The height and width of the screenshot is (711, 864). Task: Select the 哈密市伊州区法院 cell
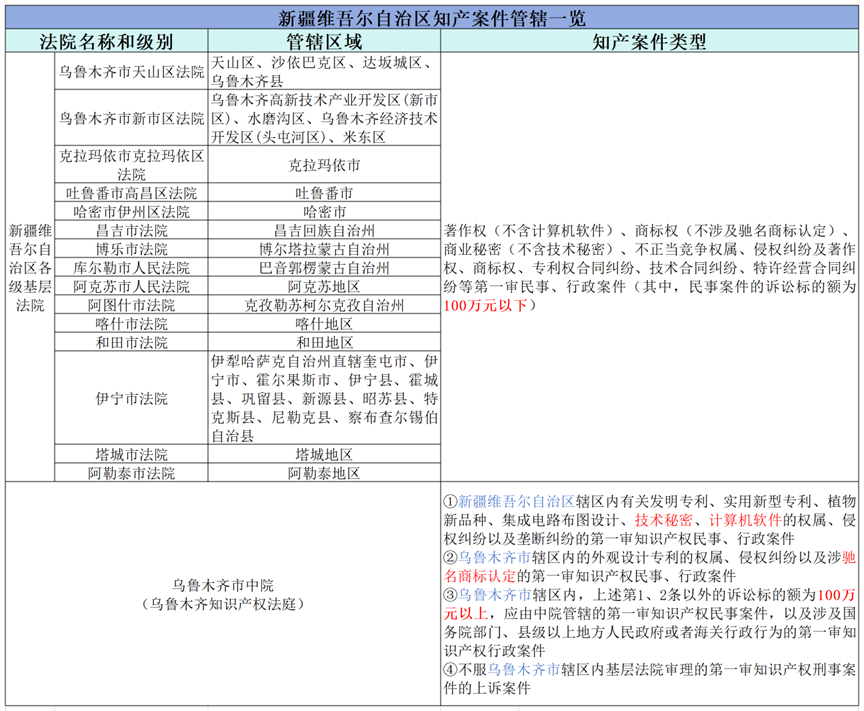click(131, 212)
